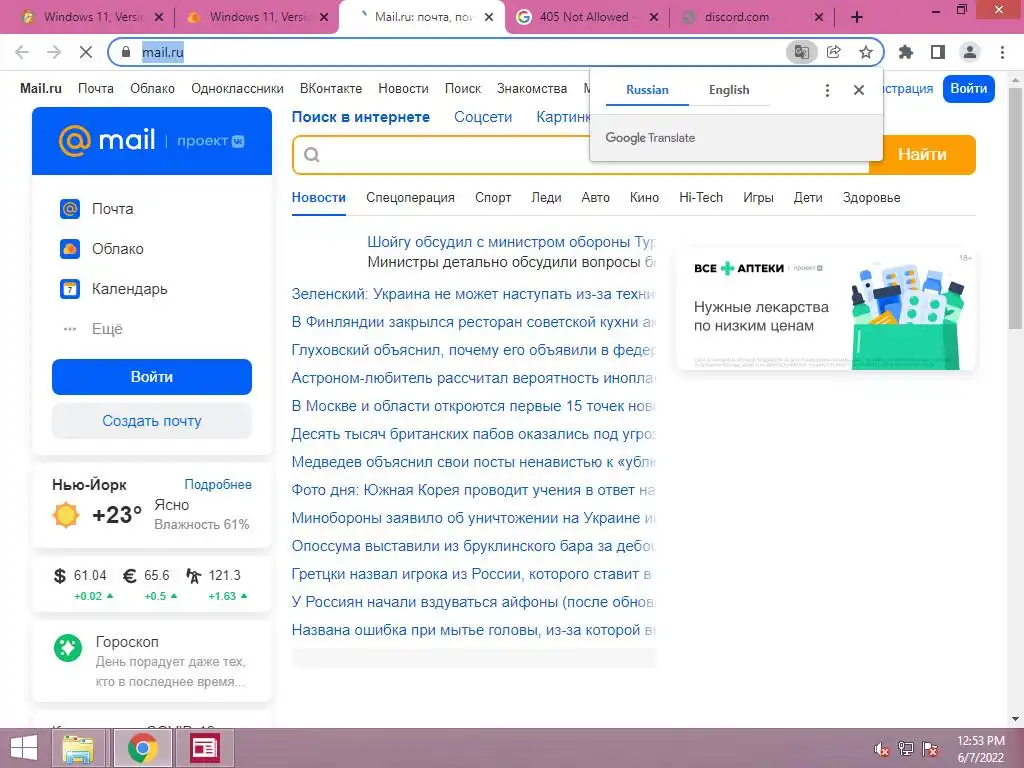Click blue Войти button in sidebar
The height and width of the screenshot is (768, 1024).
coord(152,377)
